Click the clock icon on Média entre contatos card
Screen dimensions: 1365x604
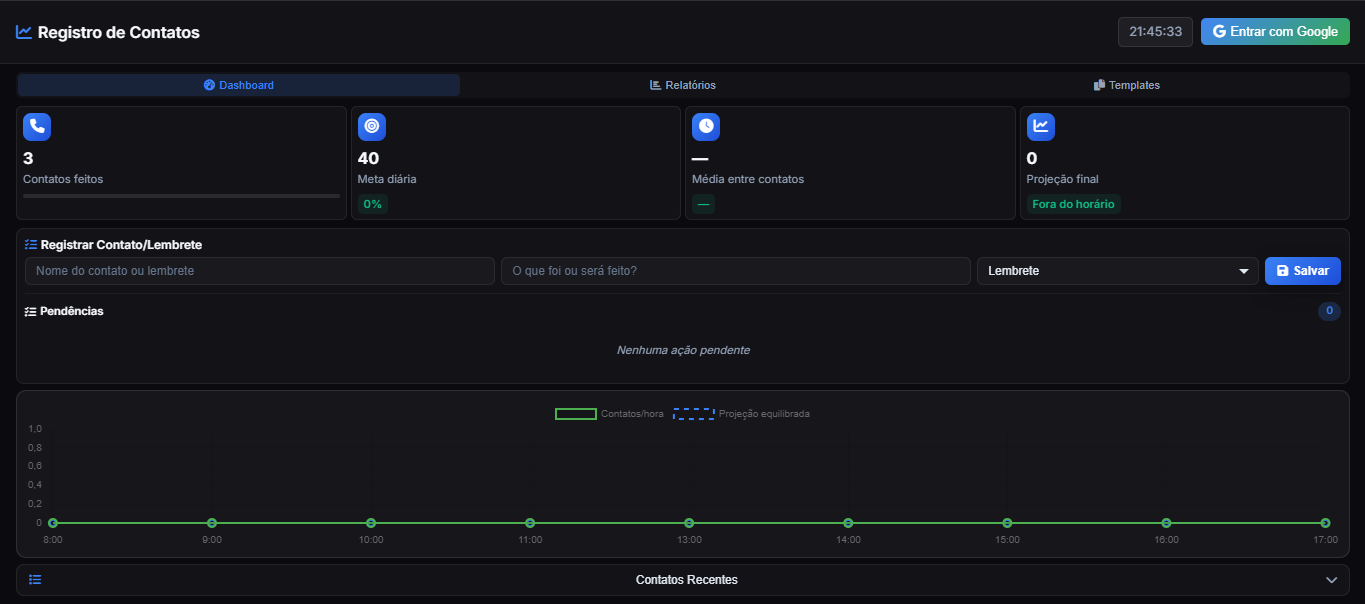[x=705, y=126]
